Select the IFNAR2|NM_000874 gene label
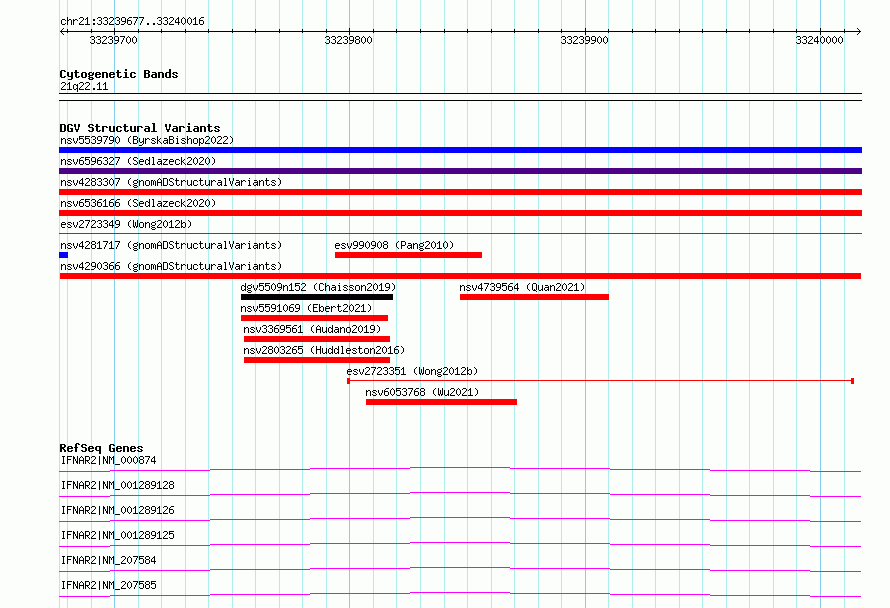This screenshot has height=608, width=890. point(108,460)
